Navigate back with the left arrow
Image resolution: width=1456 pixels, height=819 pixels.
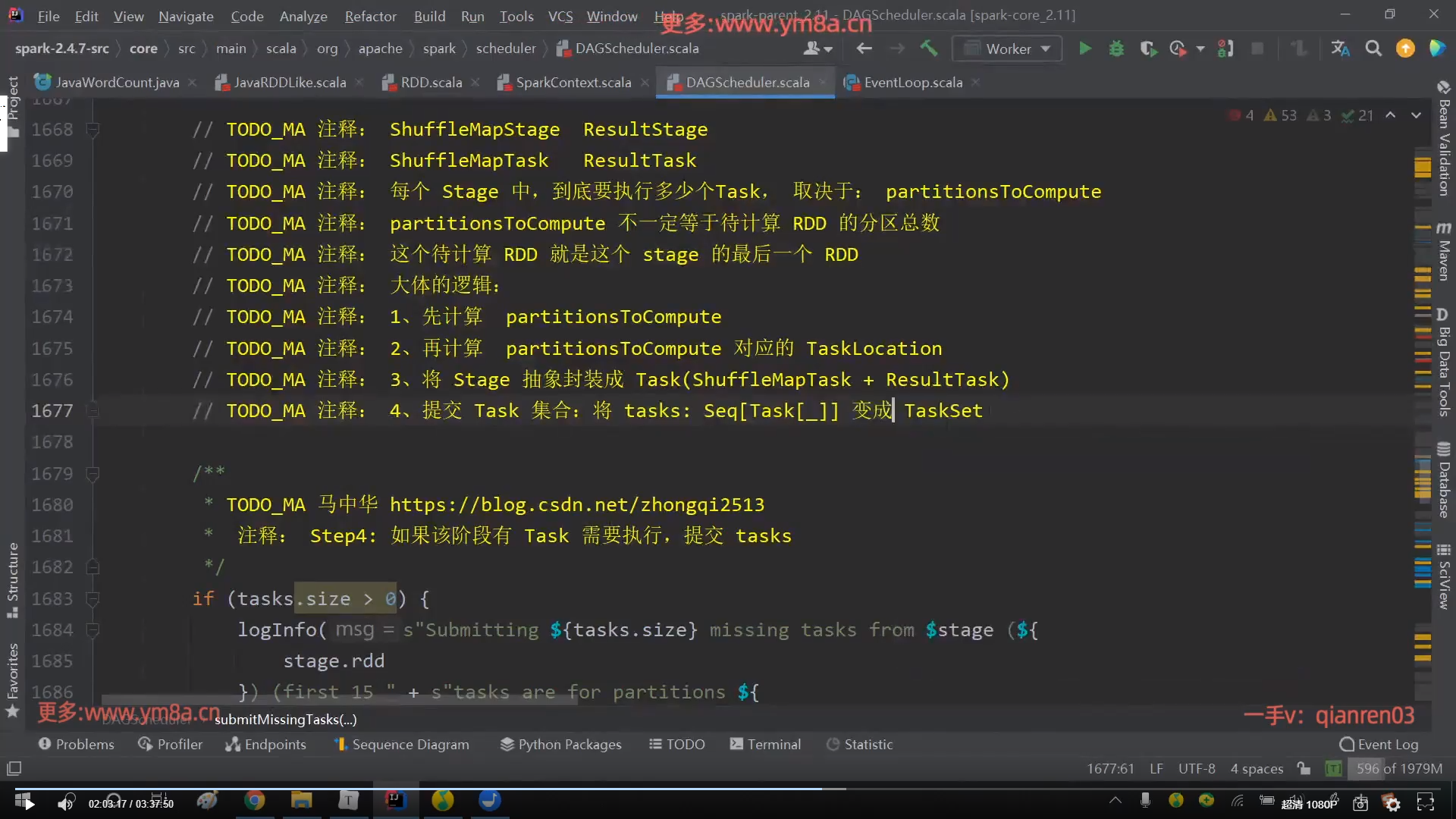coord(864,49)
